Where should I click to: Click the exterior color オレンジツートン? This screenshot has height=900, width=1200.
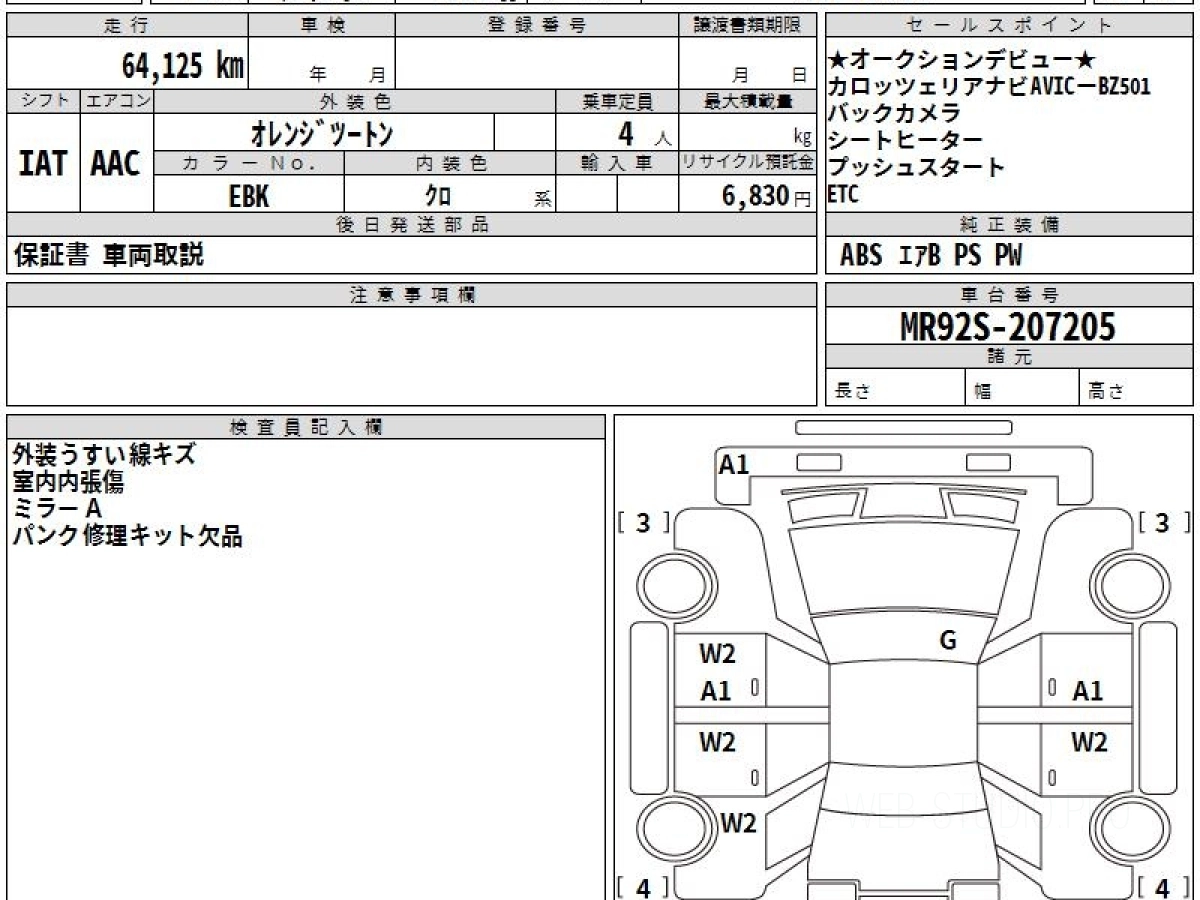[x=322, y=133]
